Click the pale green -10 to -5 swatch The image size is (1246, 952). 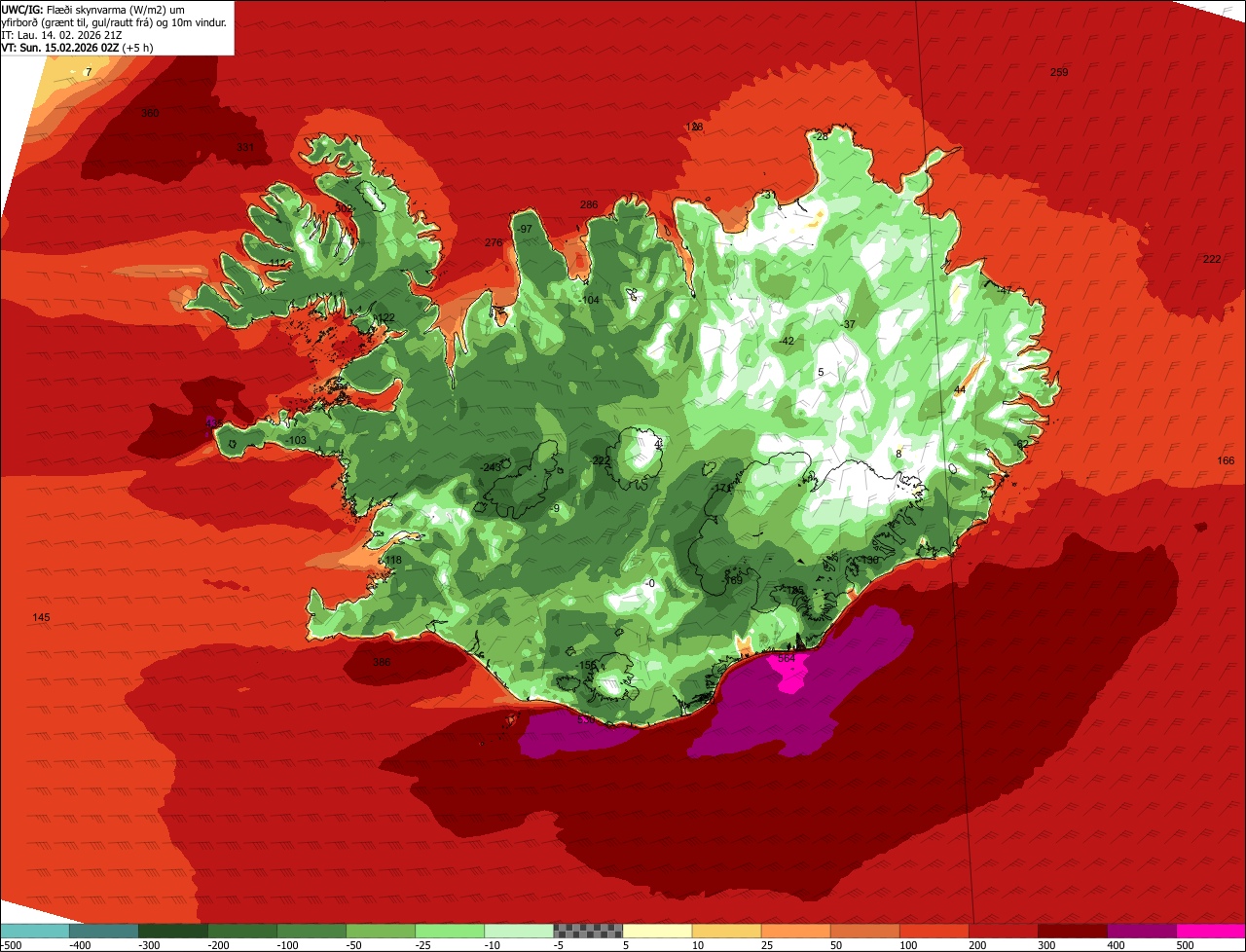point(519,931)
